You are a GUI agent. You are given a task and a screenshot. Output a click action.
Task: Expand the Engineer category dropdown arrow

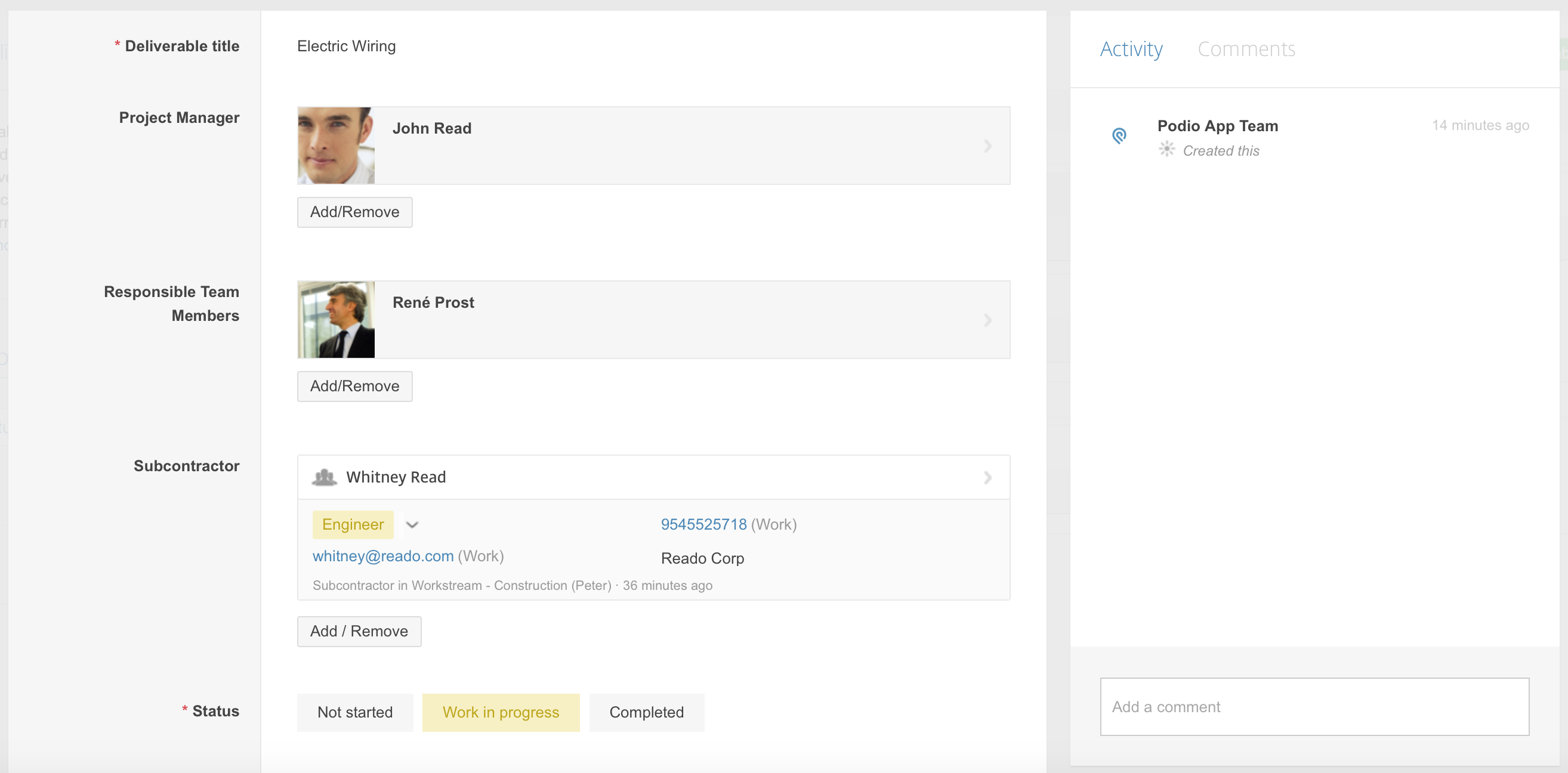[412, 525]
